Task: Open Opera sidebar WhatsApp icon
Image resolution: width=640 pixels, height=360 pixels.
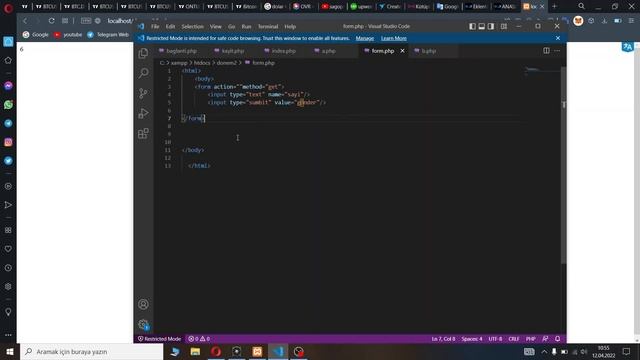Action: coord(8,104)
